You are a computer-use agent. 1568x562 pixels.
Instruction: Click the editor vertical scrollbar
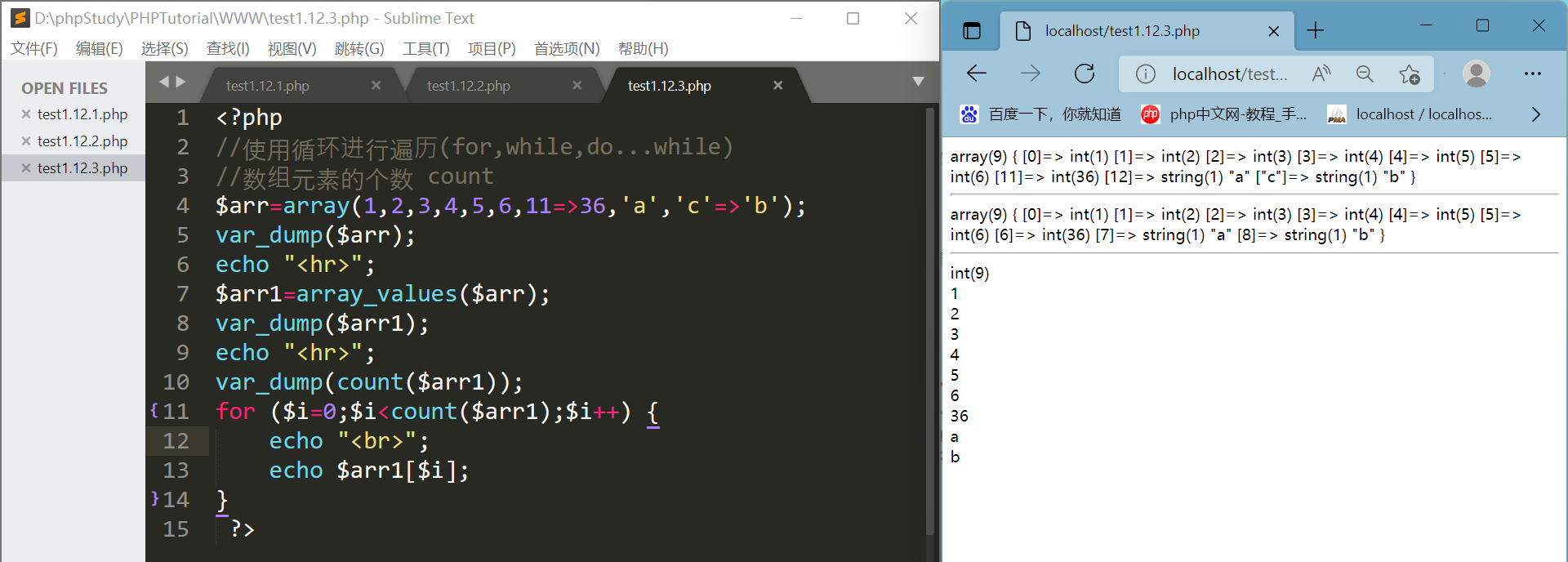click(930, 322)
